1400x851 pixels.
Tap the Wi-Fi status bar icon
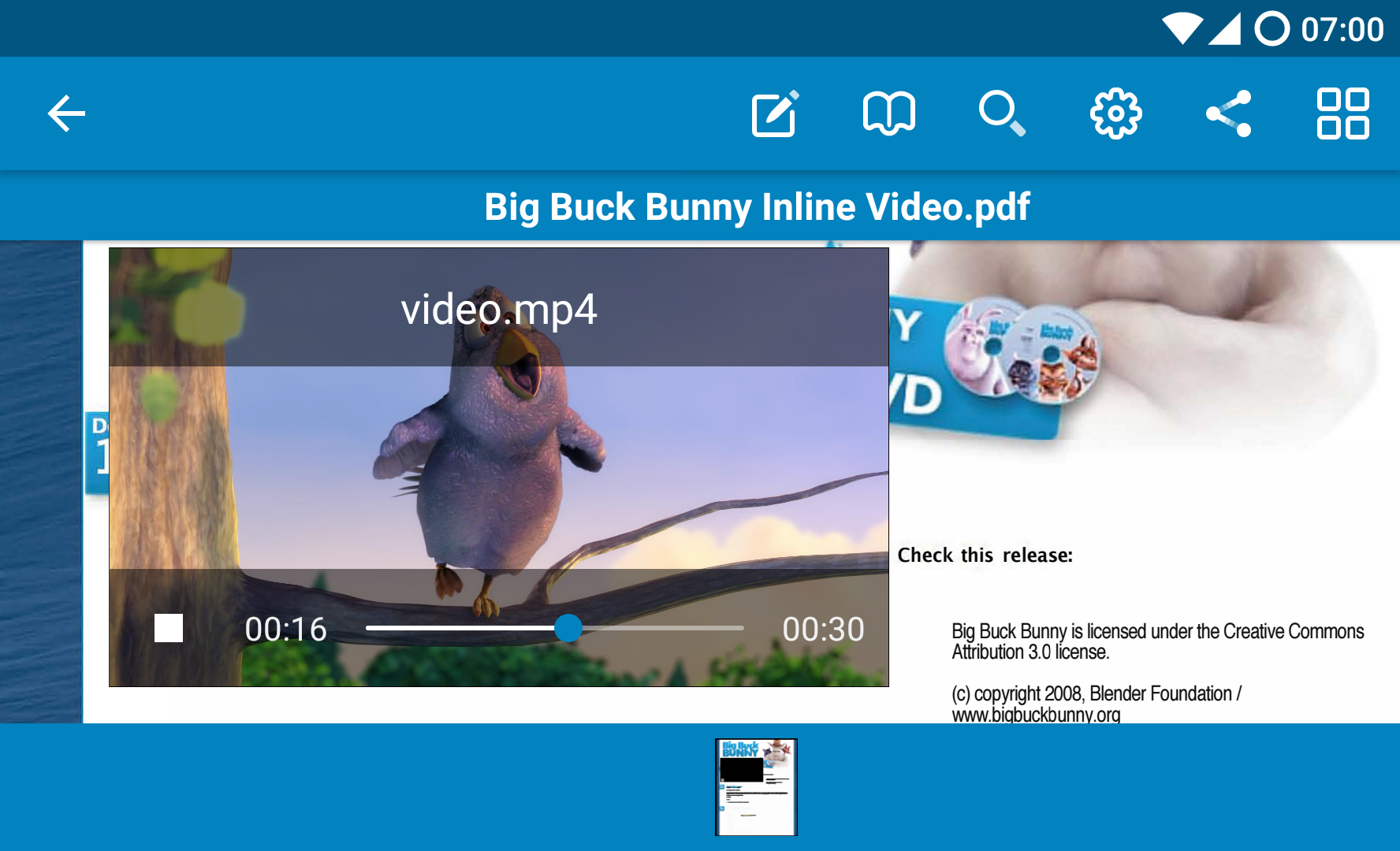point(1182,29)
